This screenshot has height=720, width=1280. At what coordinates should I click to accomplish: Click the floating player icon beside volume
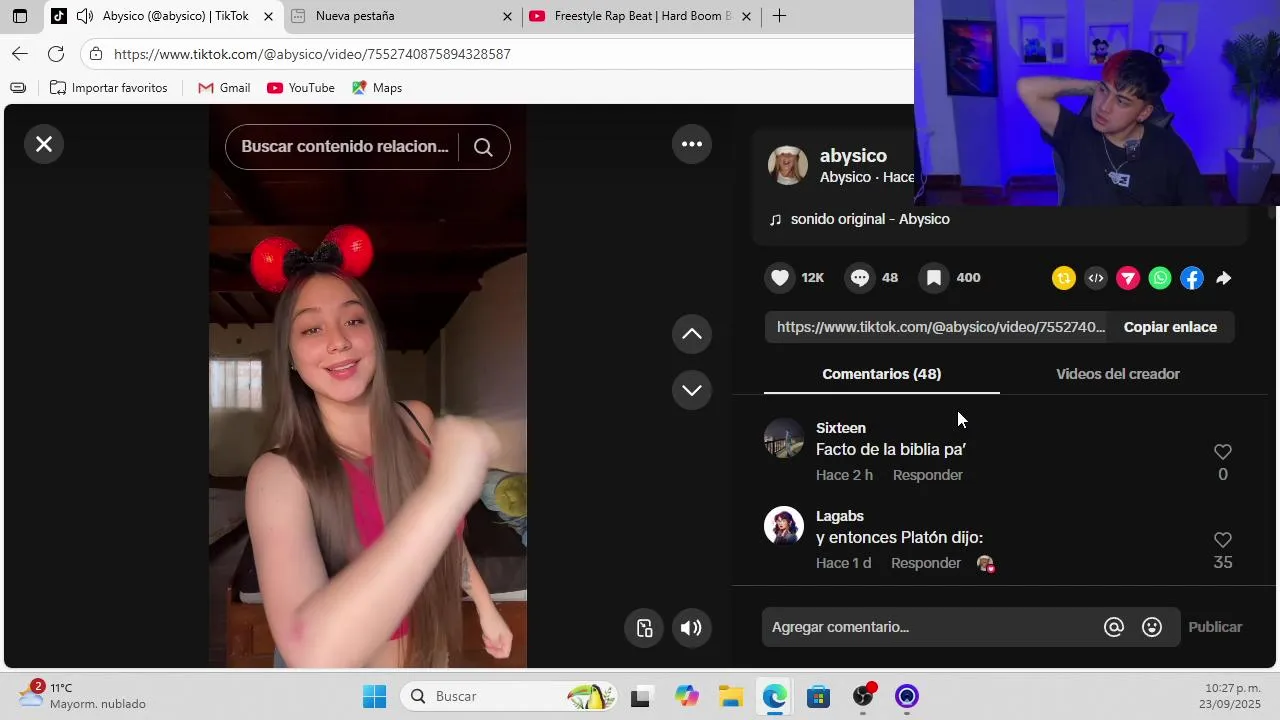coord(644,628)
